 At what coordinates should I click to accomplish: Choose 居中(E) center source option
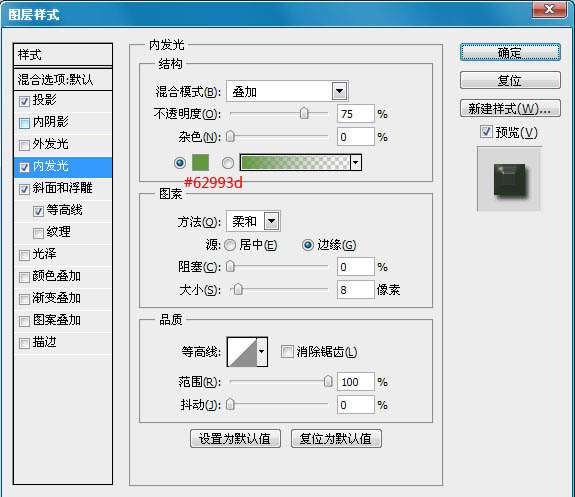[x=230, y=245]
